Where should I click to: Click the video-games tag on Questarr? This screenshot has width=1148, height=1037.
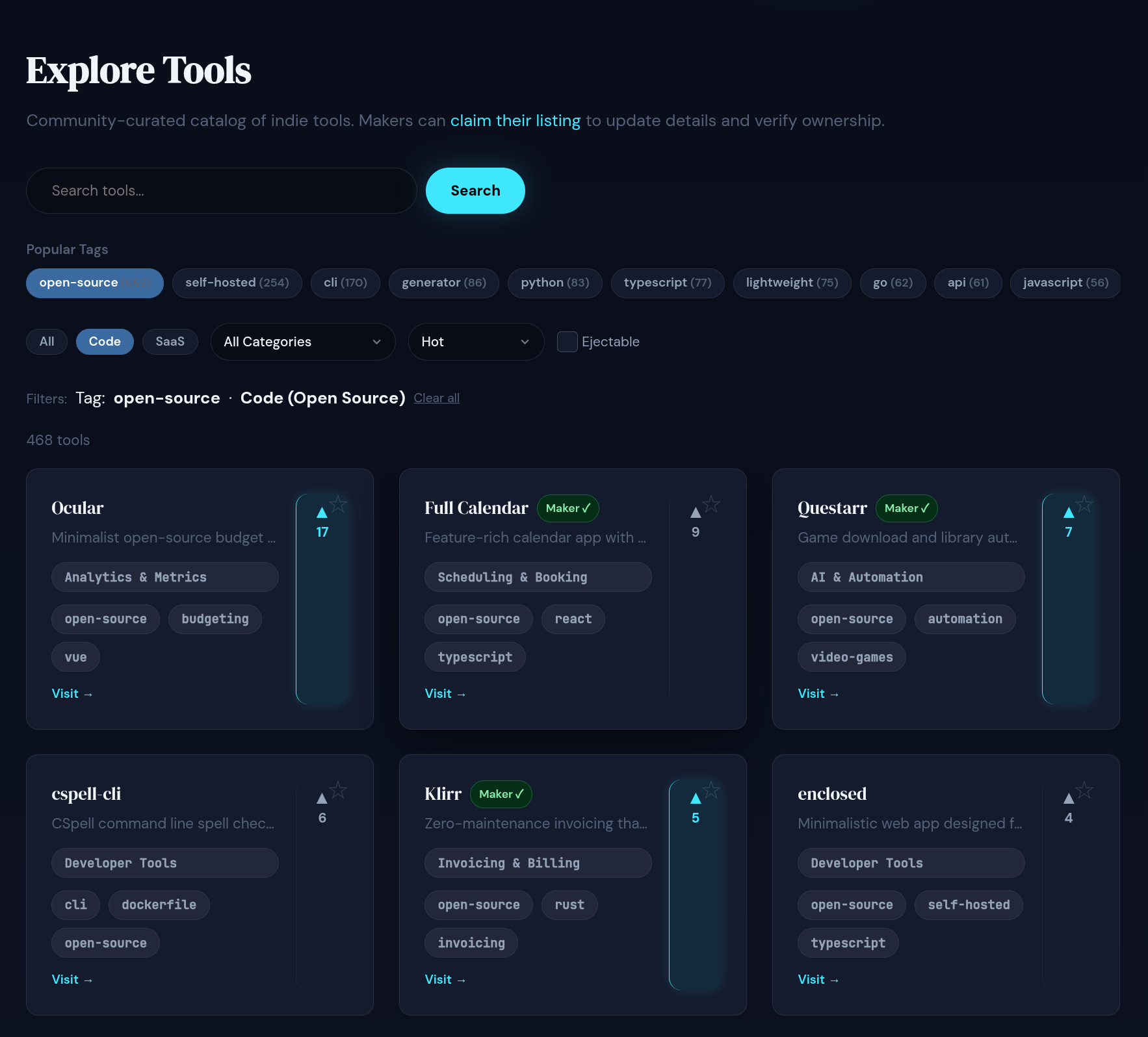[852, 657]
